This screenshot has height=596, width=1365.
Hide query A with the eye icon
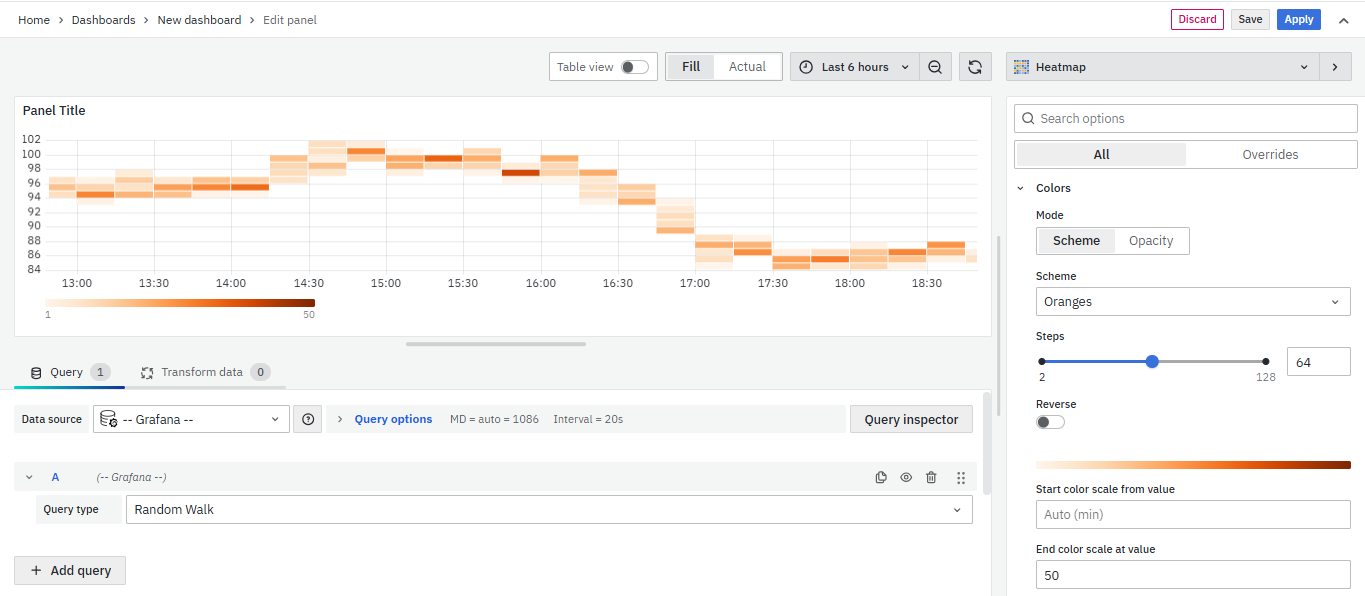tap(906, 478)
